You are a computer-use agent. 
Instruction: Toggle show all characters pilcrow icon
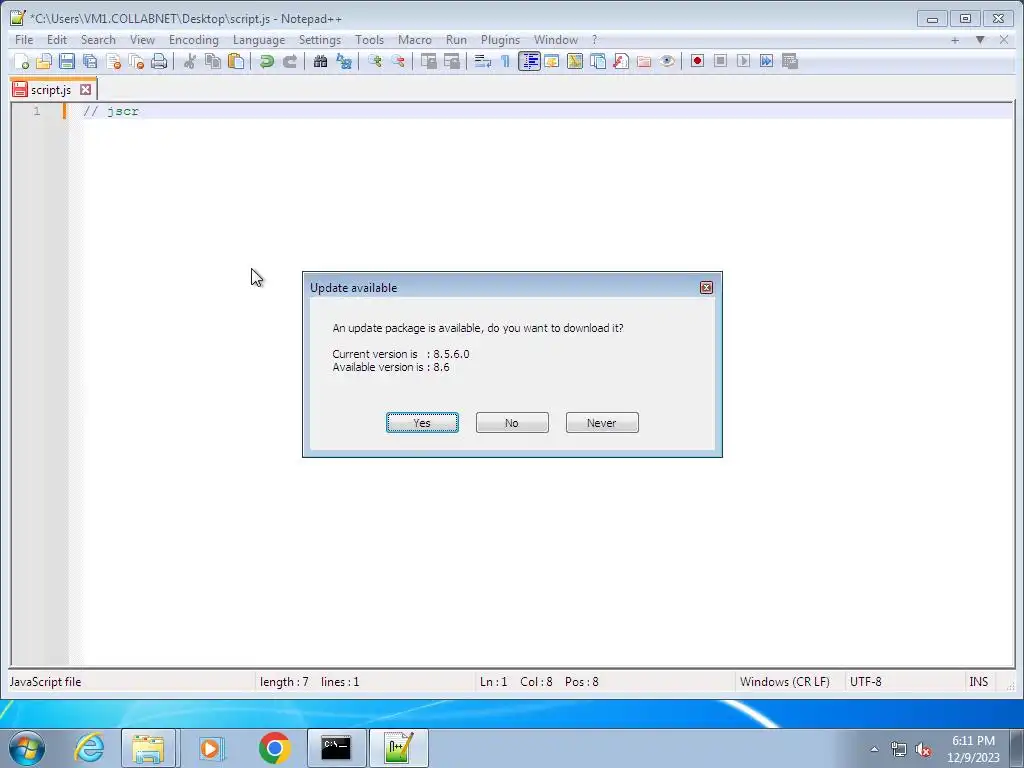coord(505,61)
